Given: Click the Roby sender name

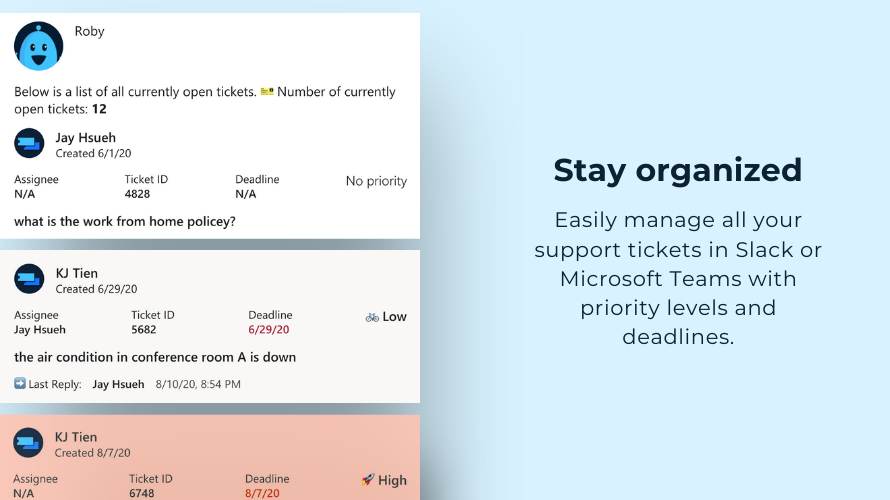Looking at the screenshot, I should coord(90,31).
